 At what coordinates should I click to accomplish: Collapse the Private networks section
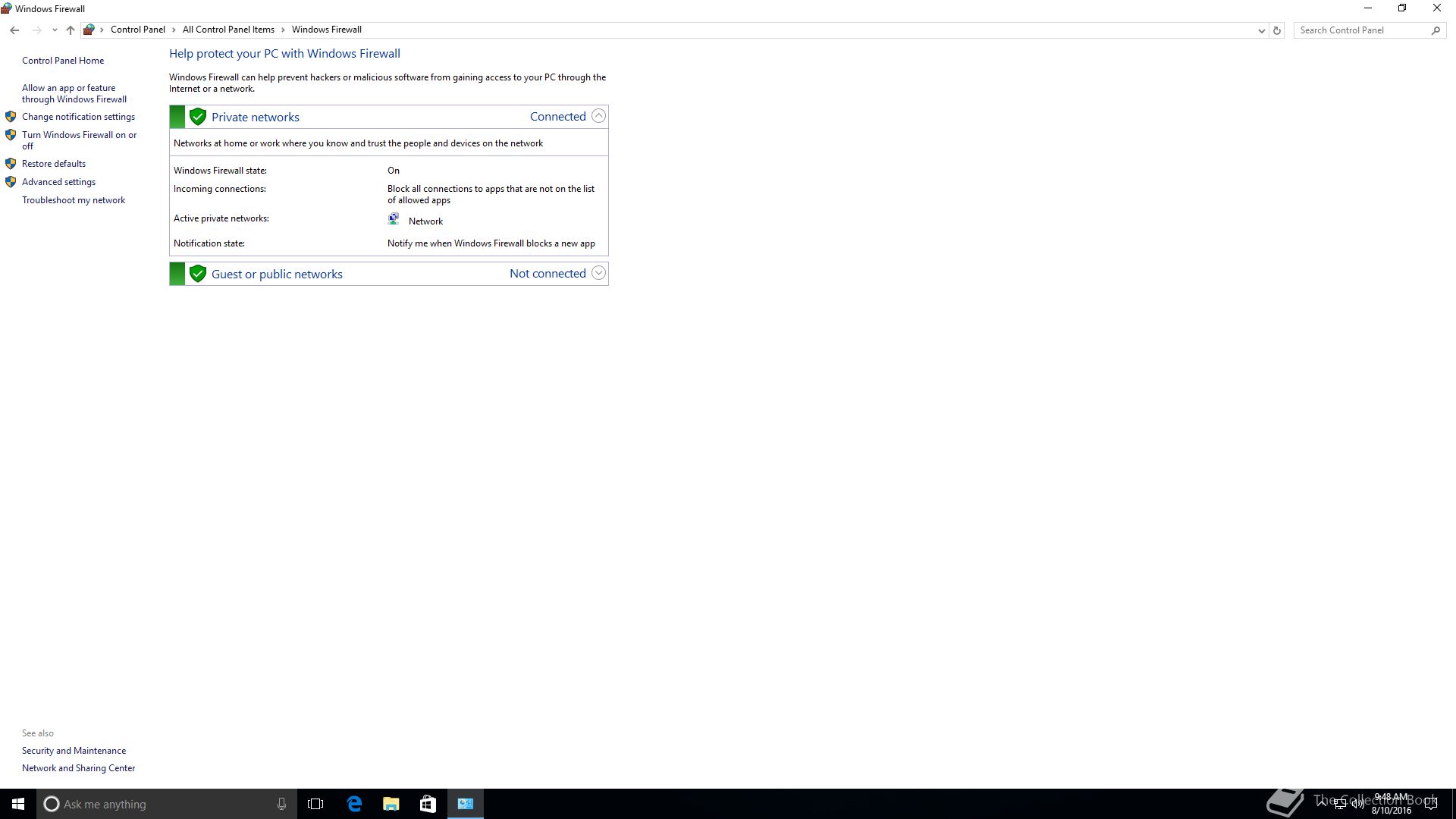[x=598, y=116]
